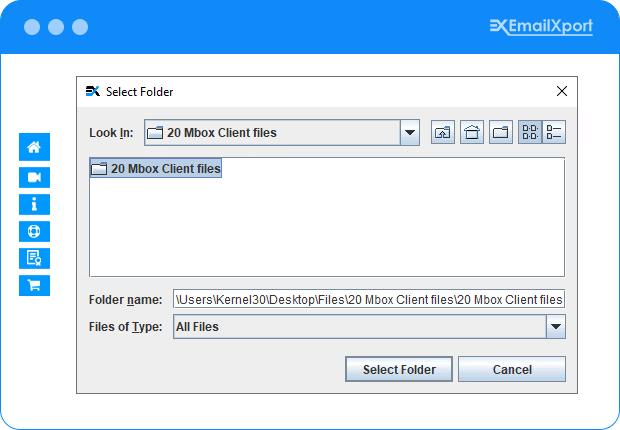Click the license certificate sidebar icon
Screen dimensions: 620x430
click(34, 258)
